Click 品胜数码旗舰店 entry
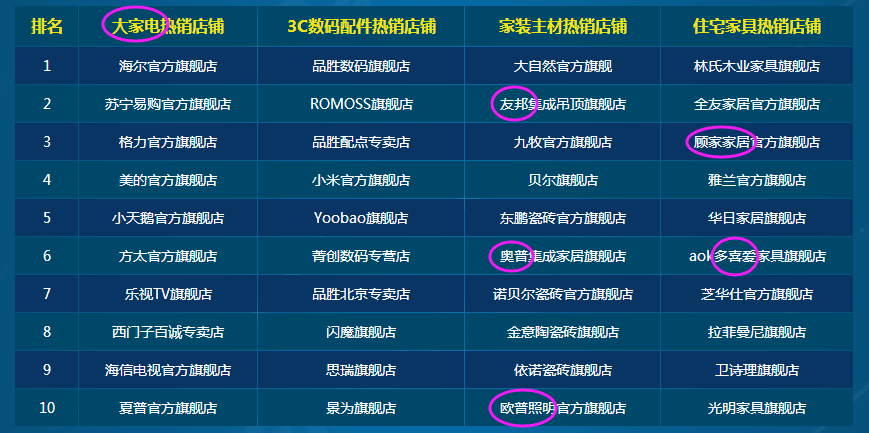 361,66
